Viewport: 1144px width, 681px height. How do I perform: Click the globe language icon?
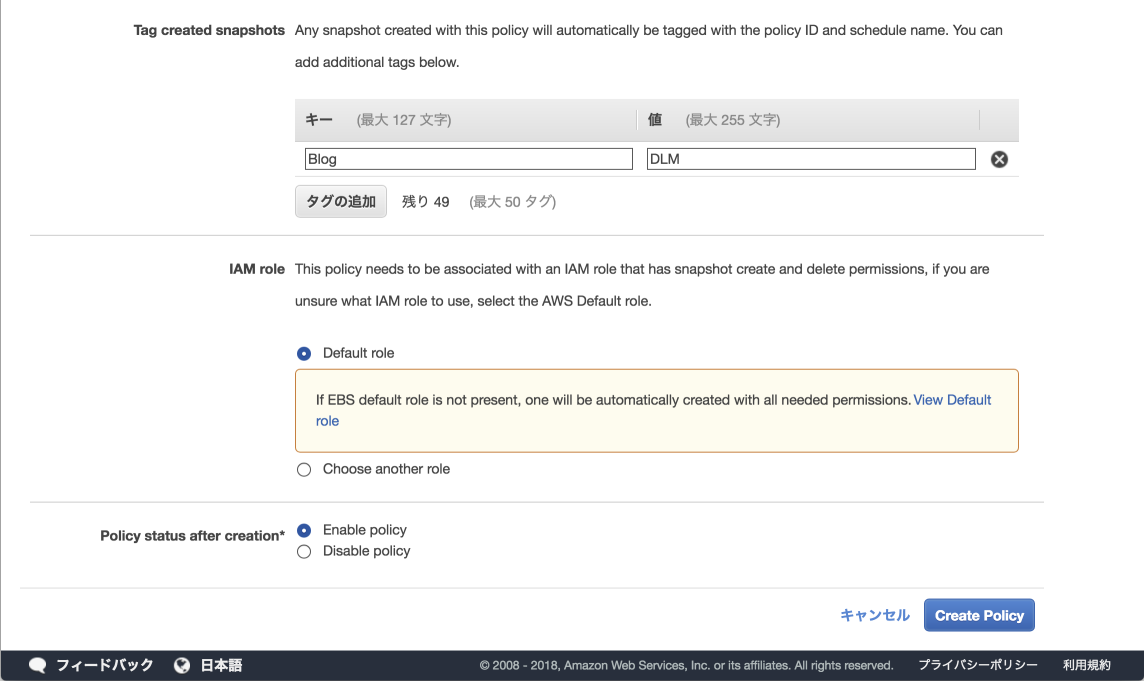(181, 664)
